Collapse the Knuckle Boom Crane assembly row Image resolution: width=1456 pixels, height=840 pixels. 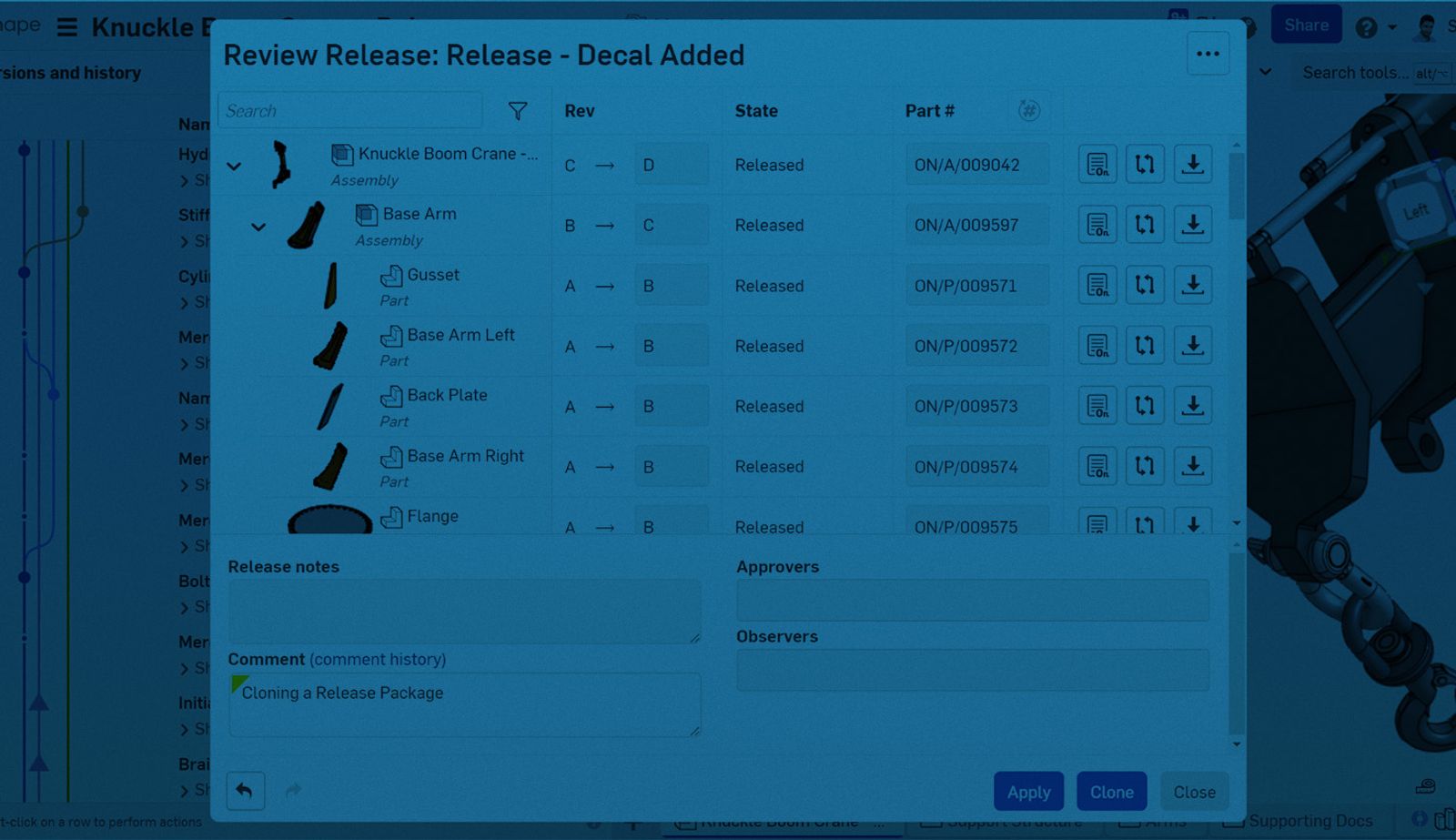click(234, 167)
